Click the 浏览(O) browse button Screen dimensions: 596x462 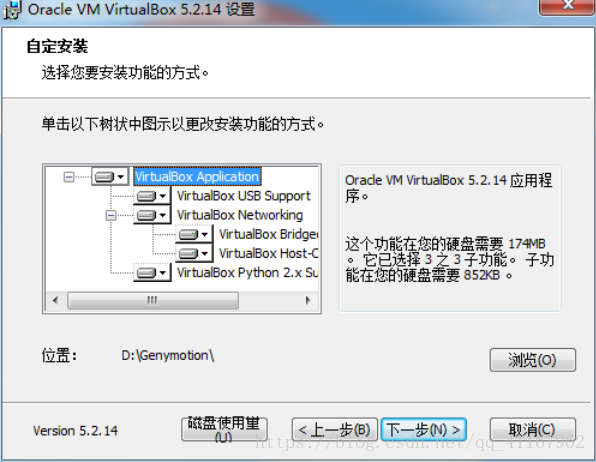533,360
